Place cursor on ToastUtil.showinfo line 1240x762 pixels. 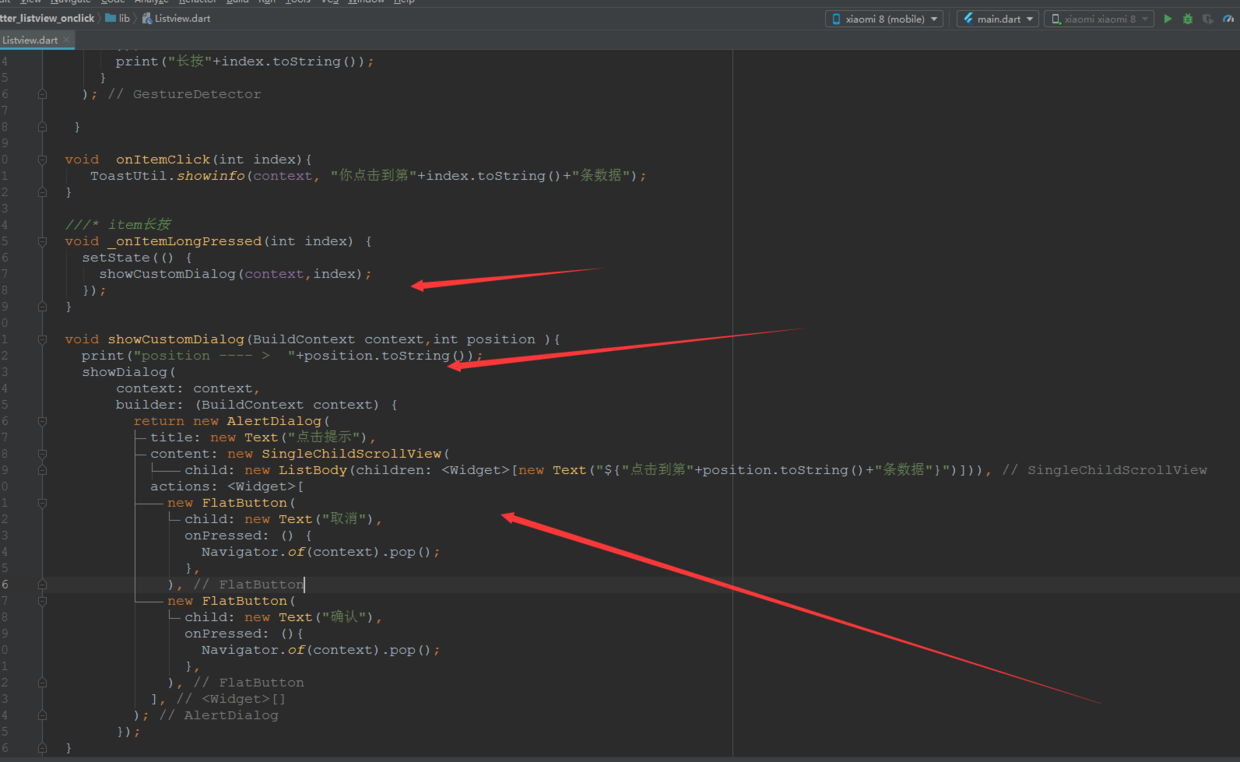click(x=368, y=176)
